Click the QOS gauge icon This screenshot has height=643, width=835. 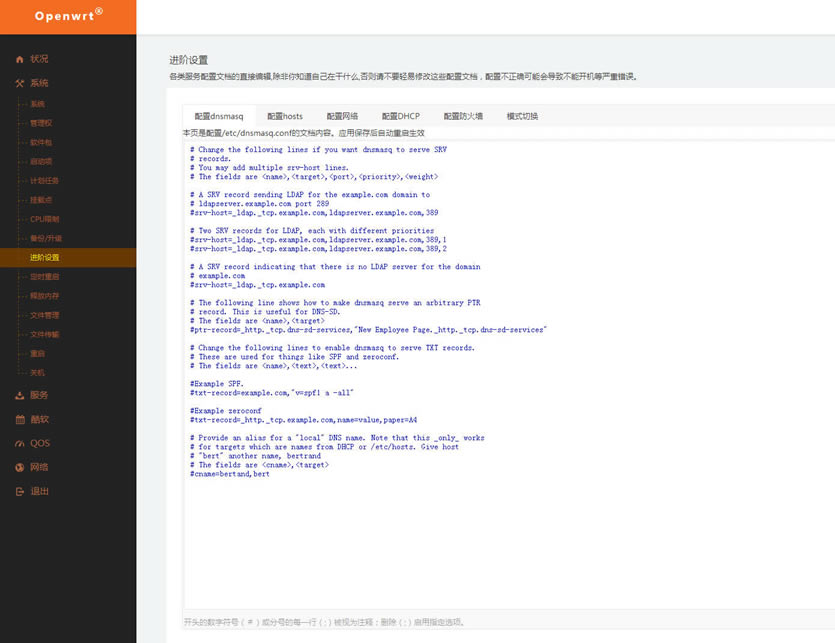pyautogui.click(x=19, y=443)
